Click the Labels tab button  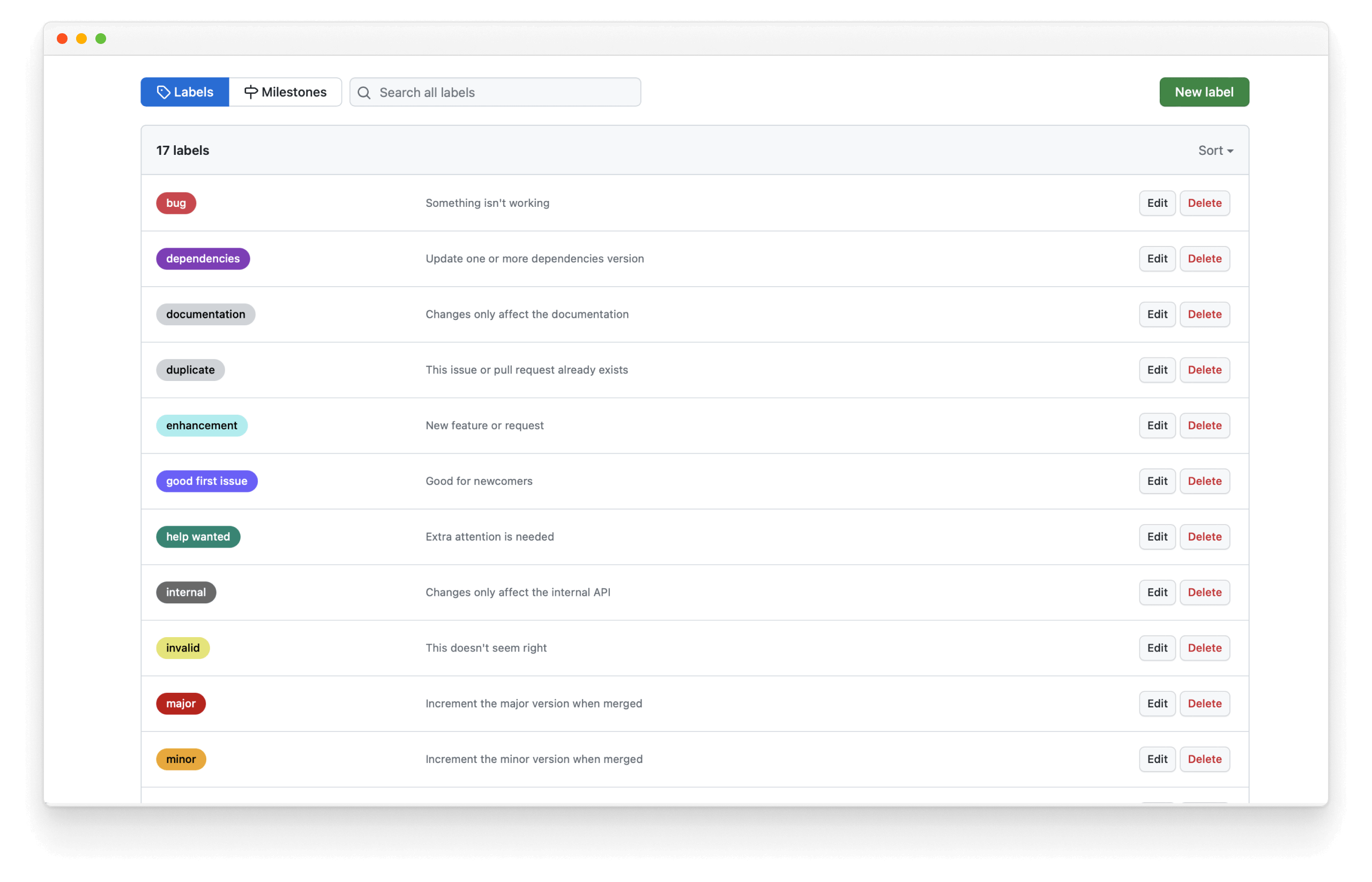185,92
